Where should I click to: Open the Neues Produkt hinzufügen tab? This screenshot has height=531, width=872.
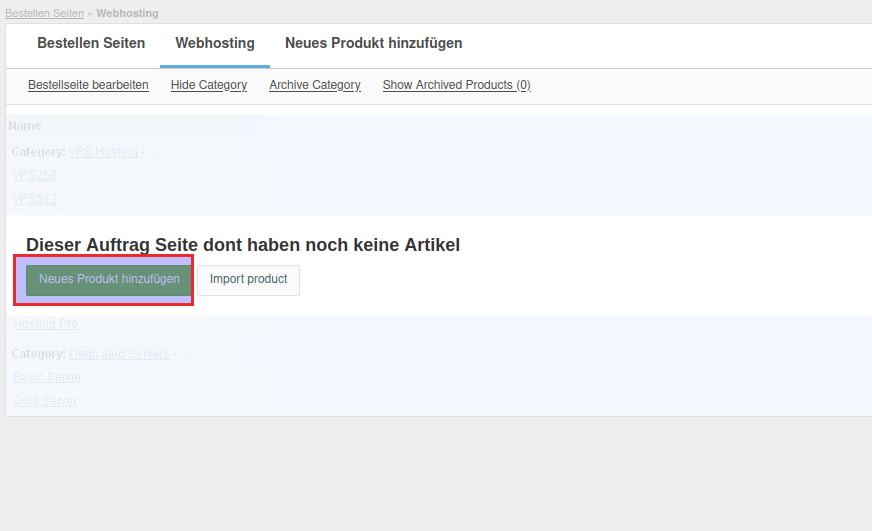pyautogui.click(x=373, y=44)
